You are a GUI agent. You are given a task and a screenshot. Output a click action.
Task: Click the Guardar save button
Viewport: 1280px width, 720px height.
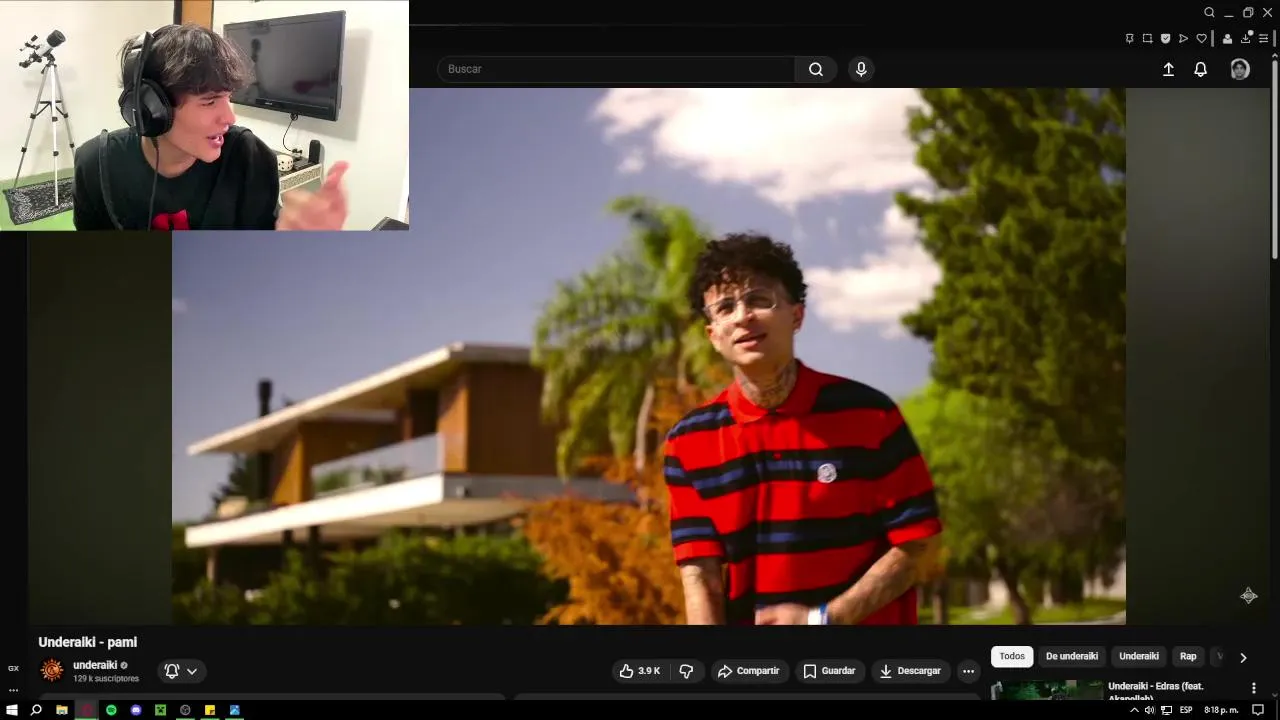pyautogui.click(x=830, y=671)
